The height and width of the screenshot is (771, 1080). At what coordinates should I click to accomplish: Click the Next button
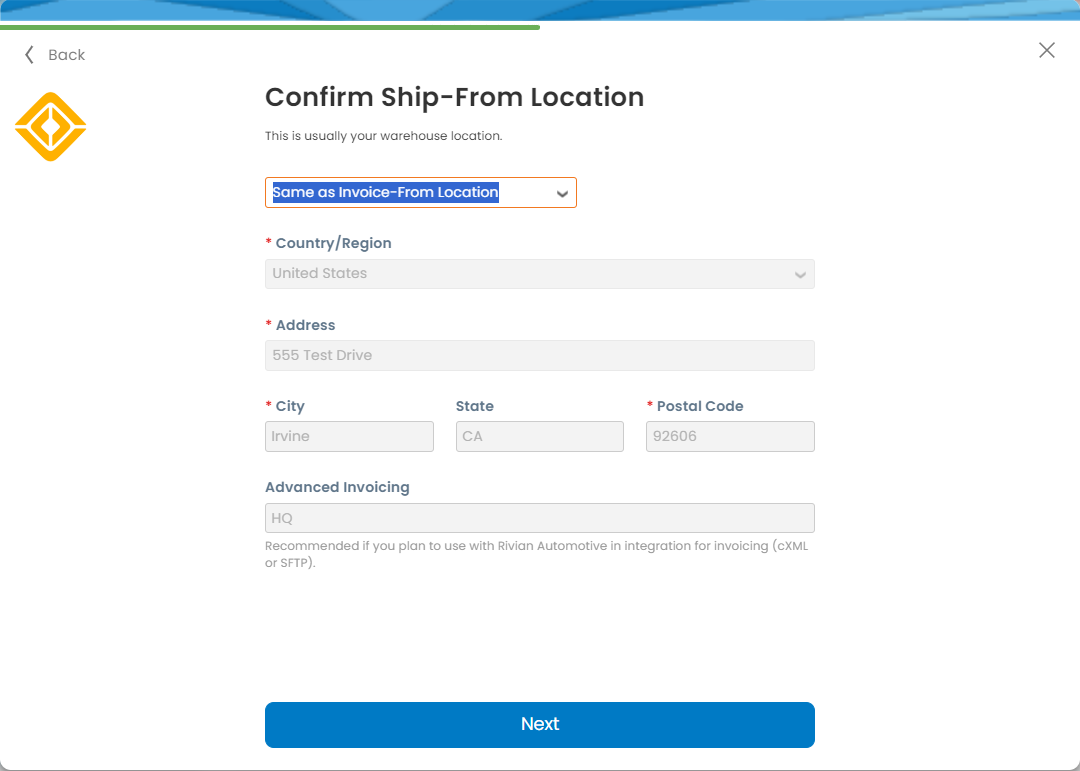tap(540, 724)
